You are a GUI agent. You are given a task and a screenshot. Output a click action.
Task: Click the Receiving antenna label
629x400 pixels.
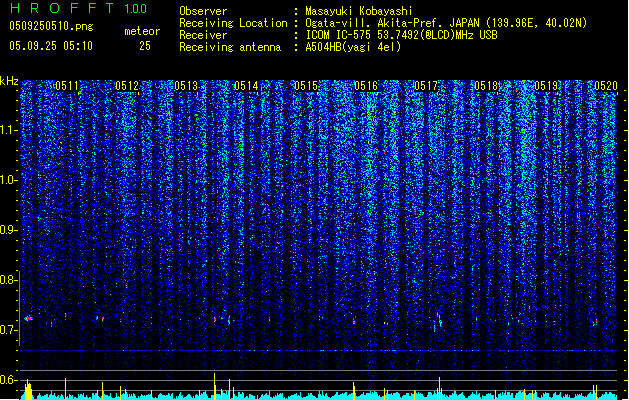click(x=230, y=47)
